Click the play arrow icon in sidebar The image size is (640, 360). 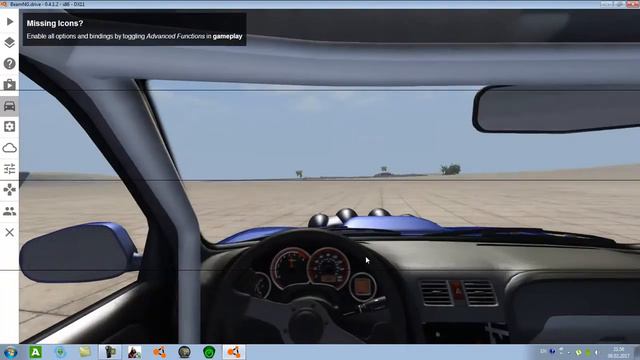point(10,22)
